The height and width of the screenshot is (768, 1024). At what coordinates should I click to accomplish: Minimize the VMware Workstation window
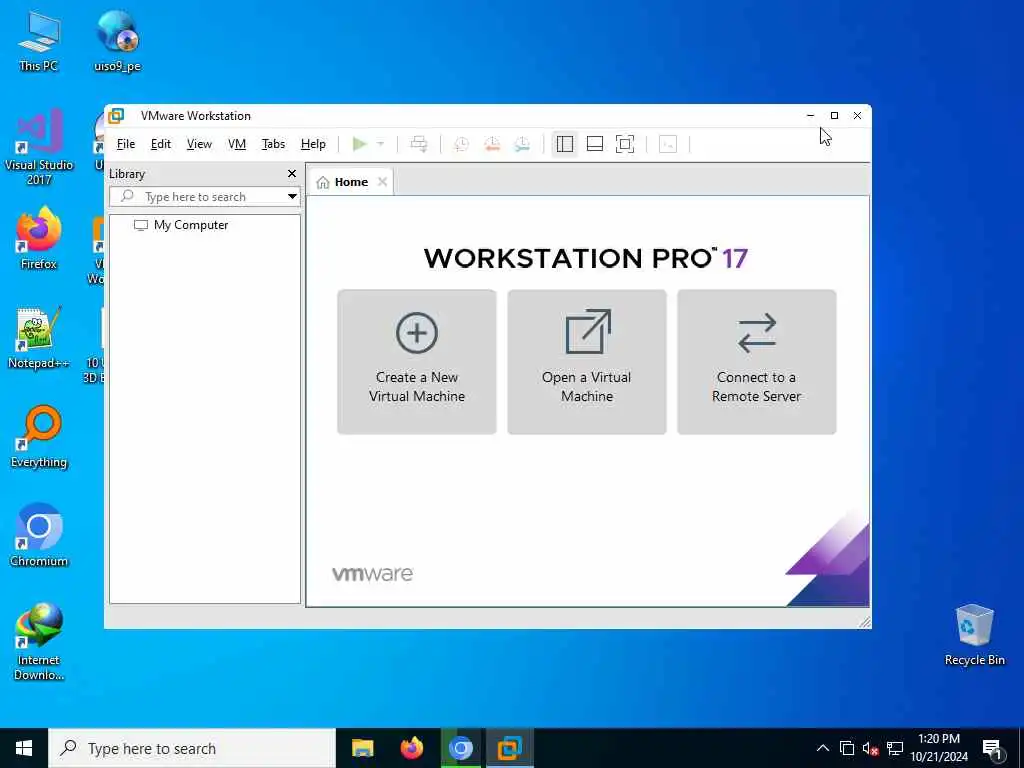click(x=810, y=116)
